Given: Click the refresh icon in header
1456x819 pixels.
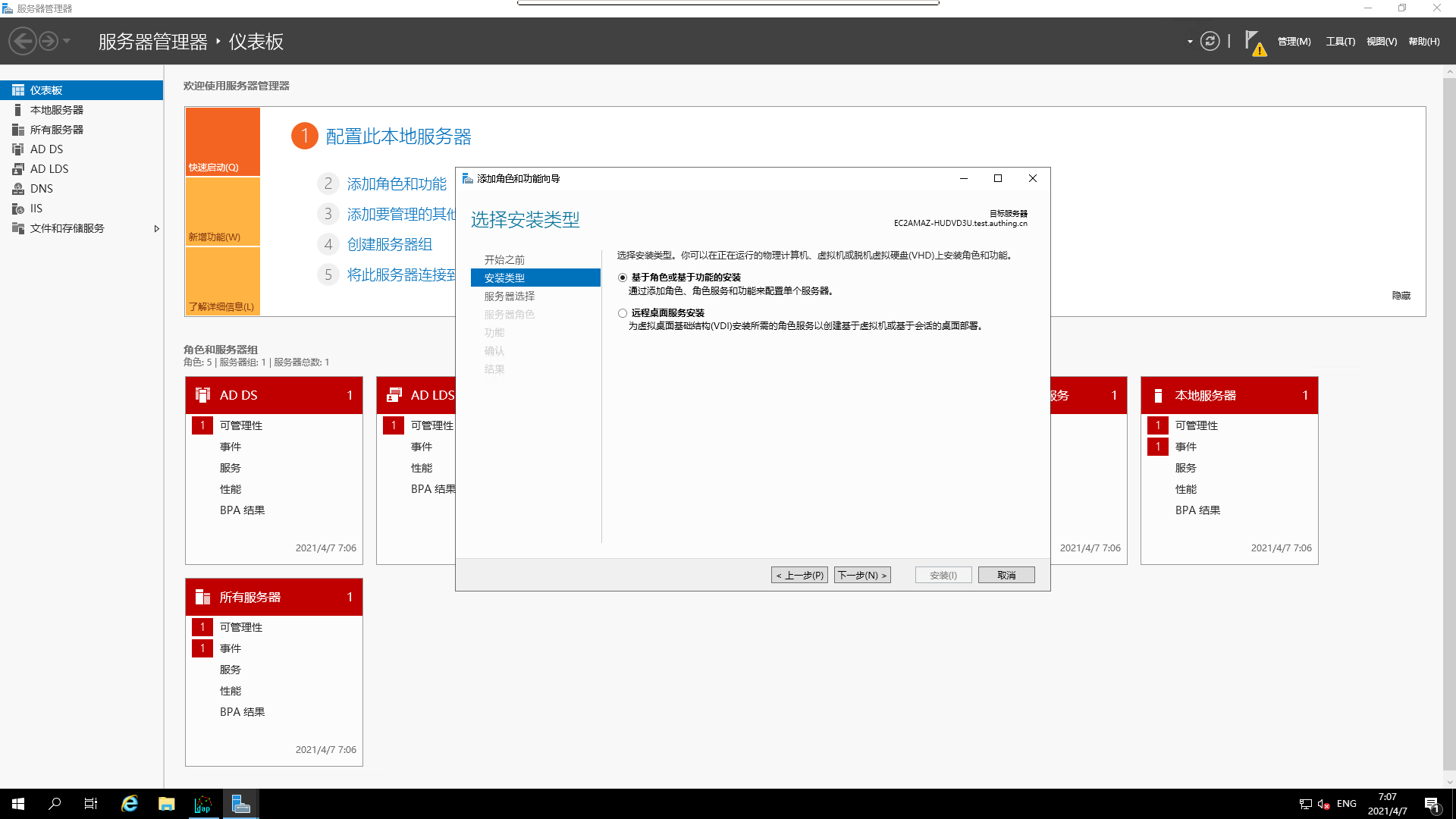Looking at the screenshot, I should (x=1210, y=42).
